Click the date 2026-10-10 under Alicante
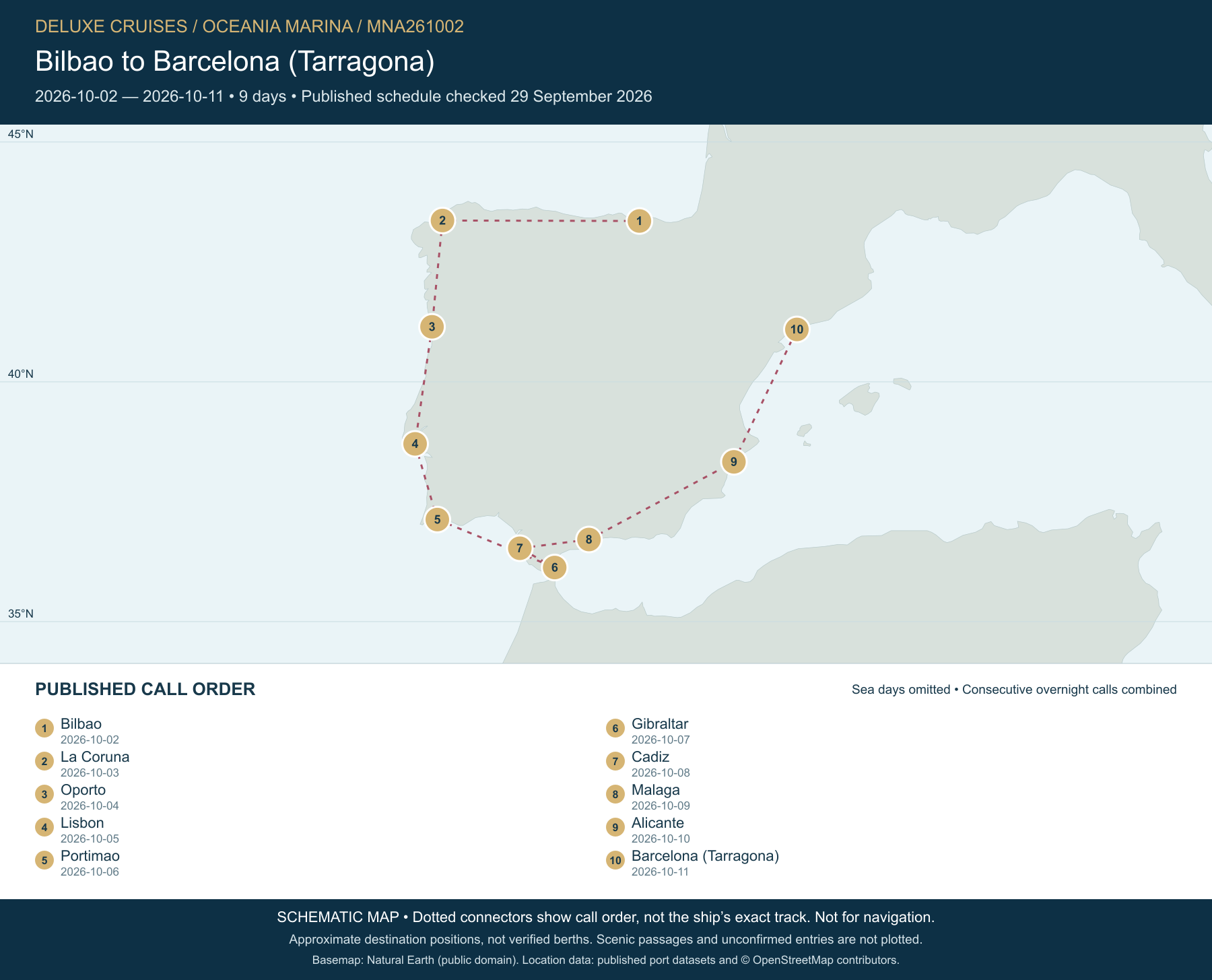The height and width of the screenshot is (980, 1212). click(x=661, y=839)
